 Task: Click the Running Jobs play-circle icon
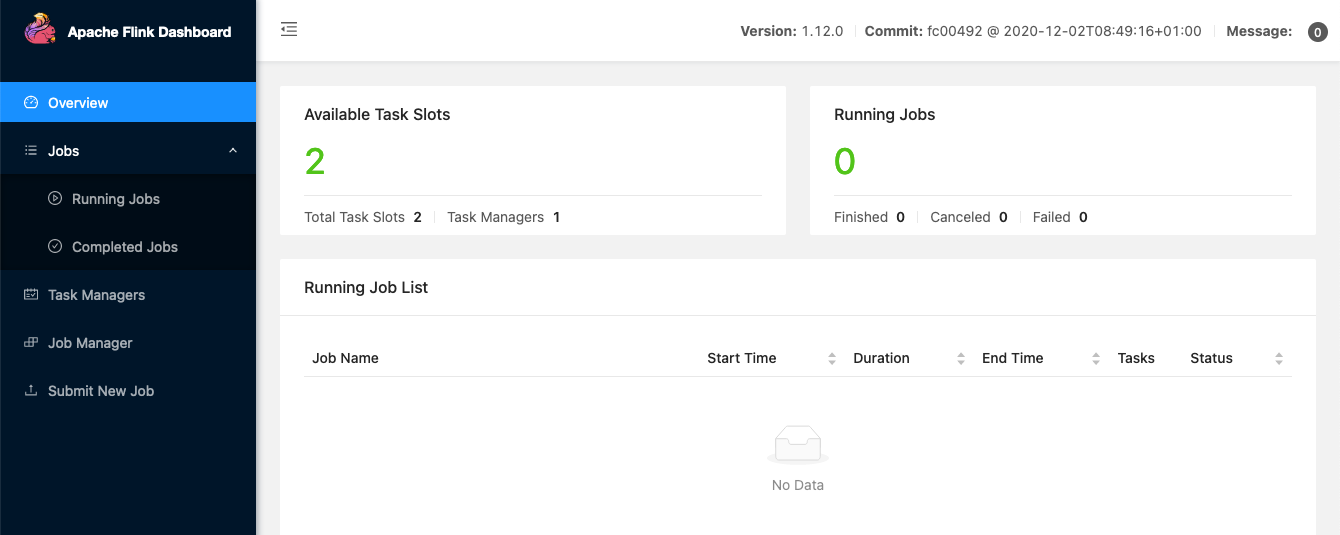tap(55, 198)
